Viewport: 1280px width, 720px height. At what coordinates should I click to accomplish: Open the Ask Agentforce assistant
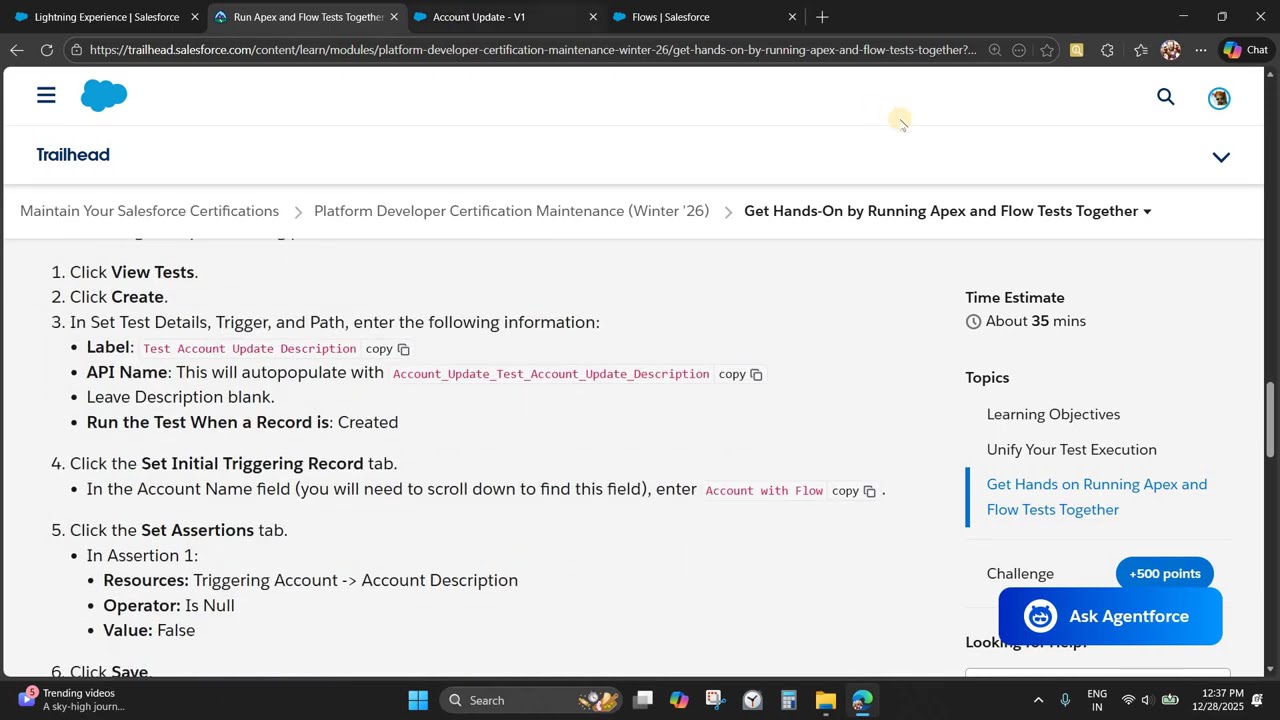tap(1110, 617)
